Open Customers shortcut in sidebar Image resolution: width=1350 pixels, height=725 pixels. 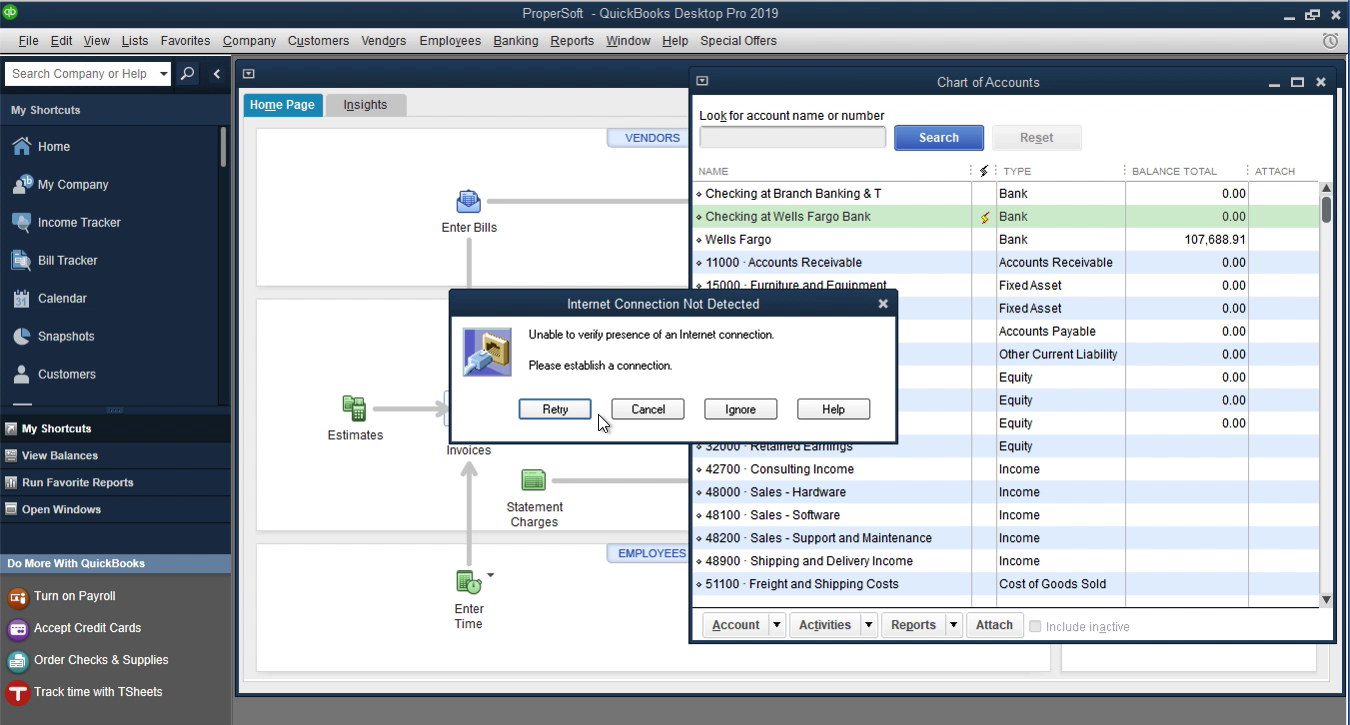tap(53, 374)
